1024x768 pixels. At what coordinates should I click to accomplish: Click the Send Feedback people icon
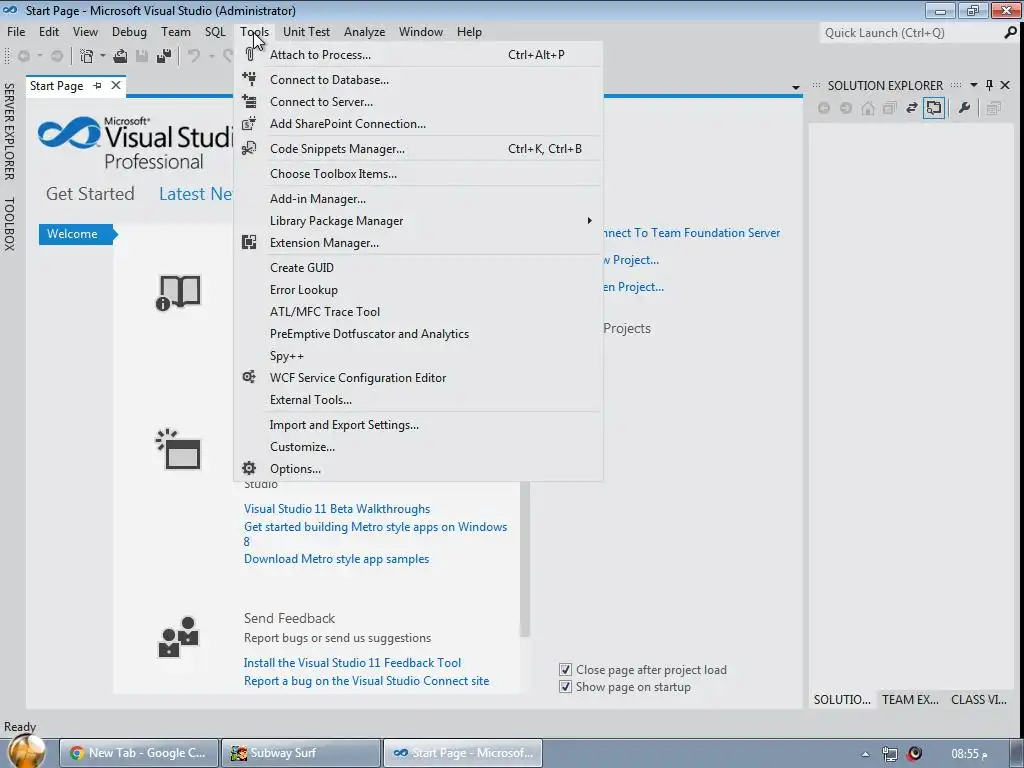click(x=178, y=637)
